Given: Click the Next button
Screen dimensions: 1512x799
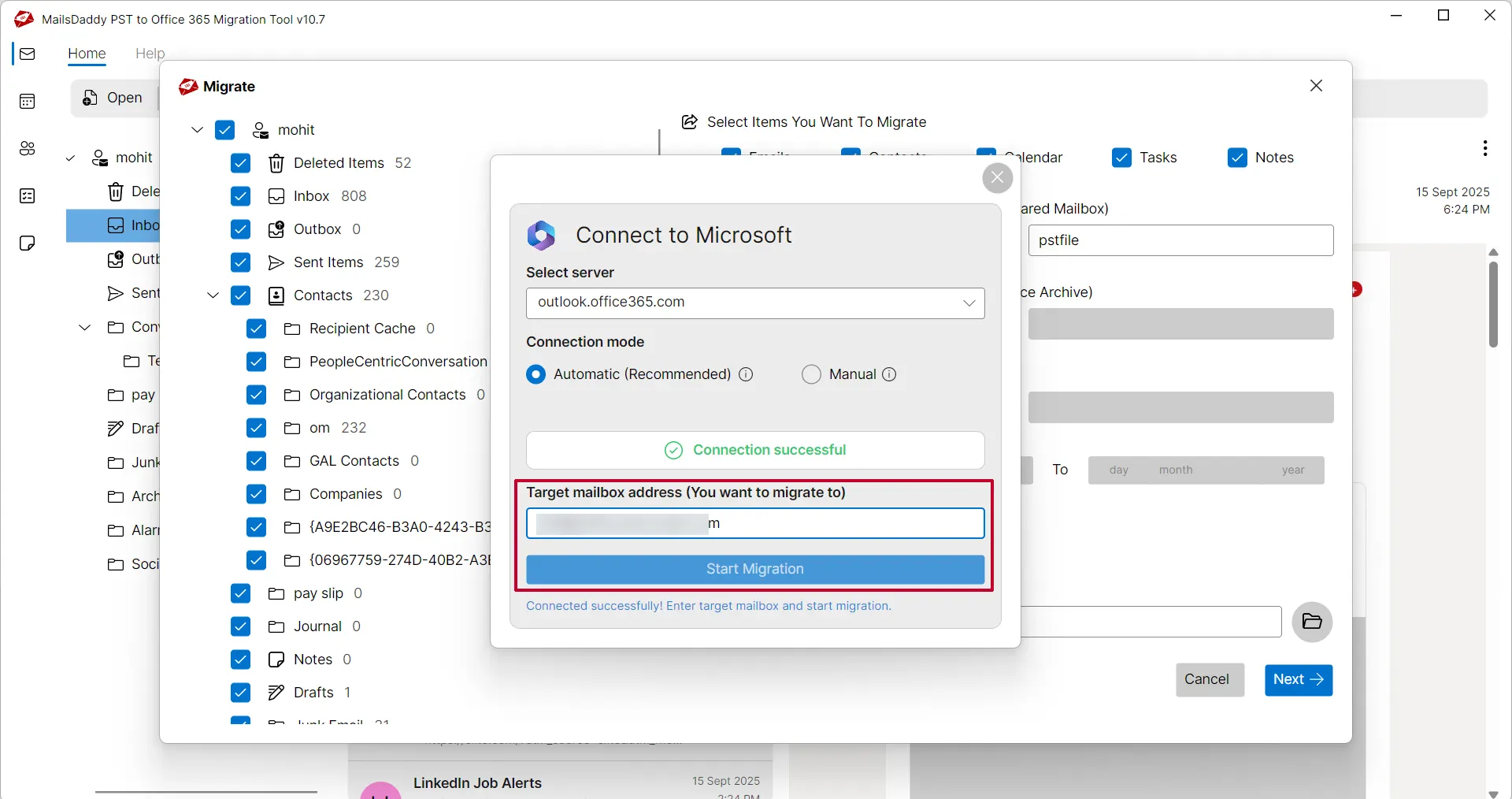Looking at the screenshot, I should click(x=1299, y=680).
